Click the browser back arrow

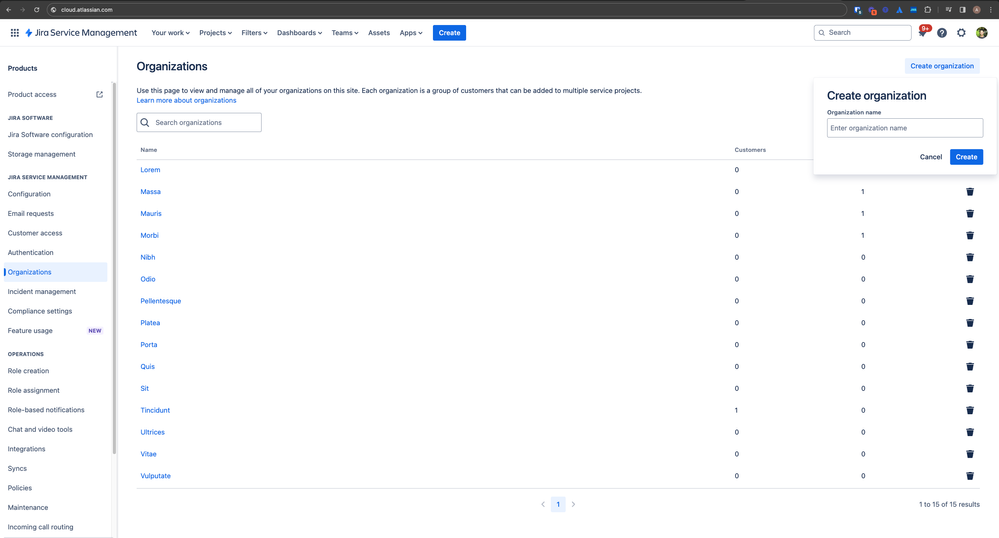(x=8, y=10)
